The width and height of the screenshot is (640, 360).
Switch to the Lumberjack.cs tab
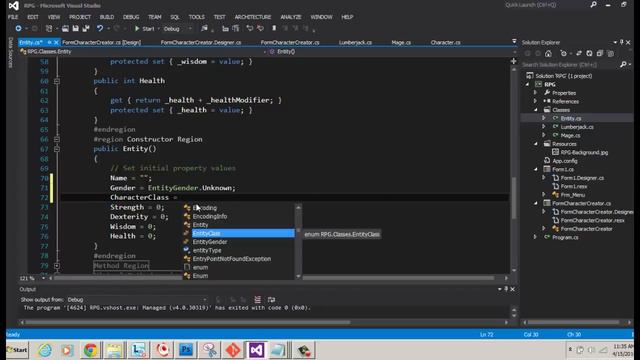pos(355,42)
